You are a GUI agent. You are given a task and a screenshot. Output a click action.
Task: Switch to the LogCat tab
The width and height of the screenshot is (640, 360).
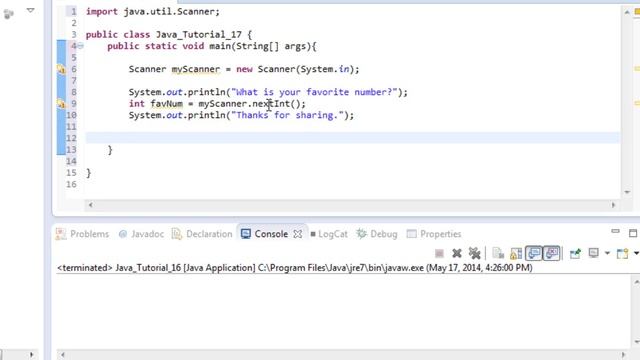(x=329, y=234)
